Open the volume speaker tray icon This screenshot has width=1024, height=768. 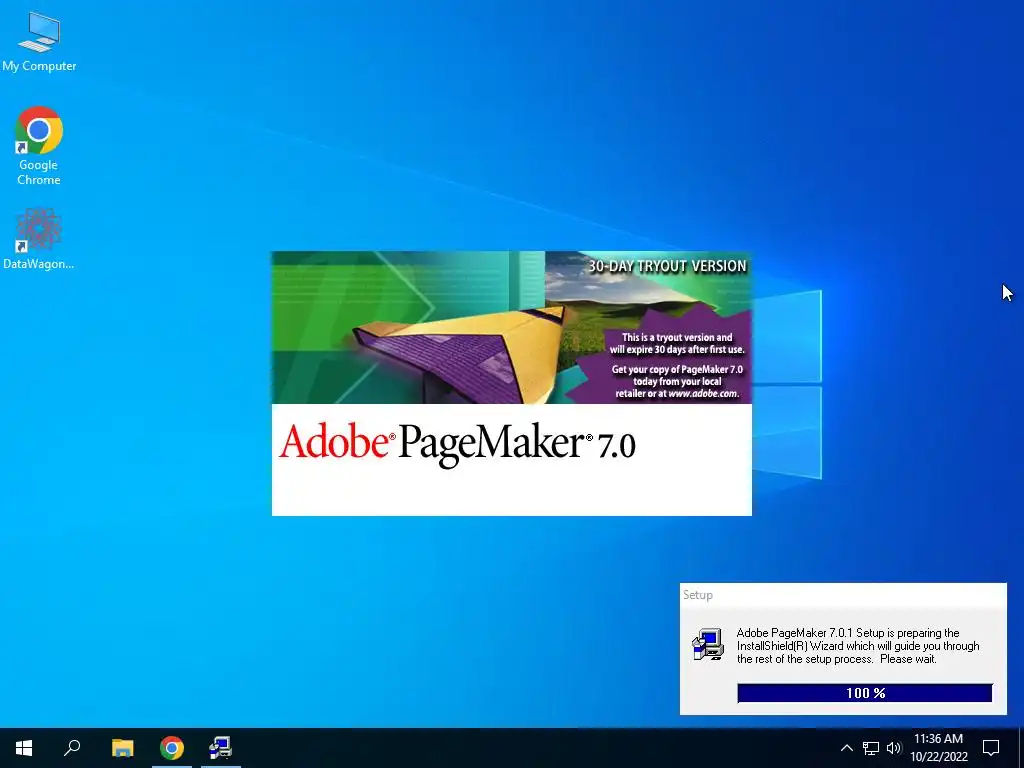894,748
